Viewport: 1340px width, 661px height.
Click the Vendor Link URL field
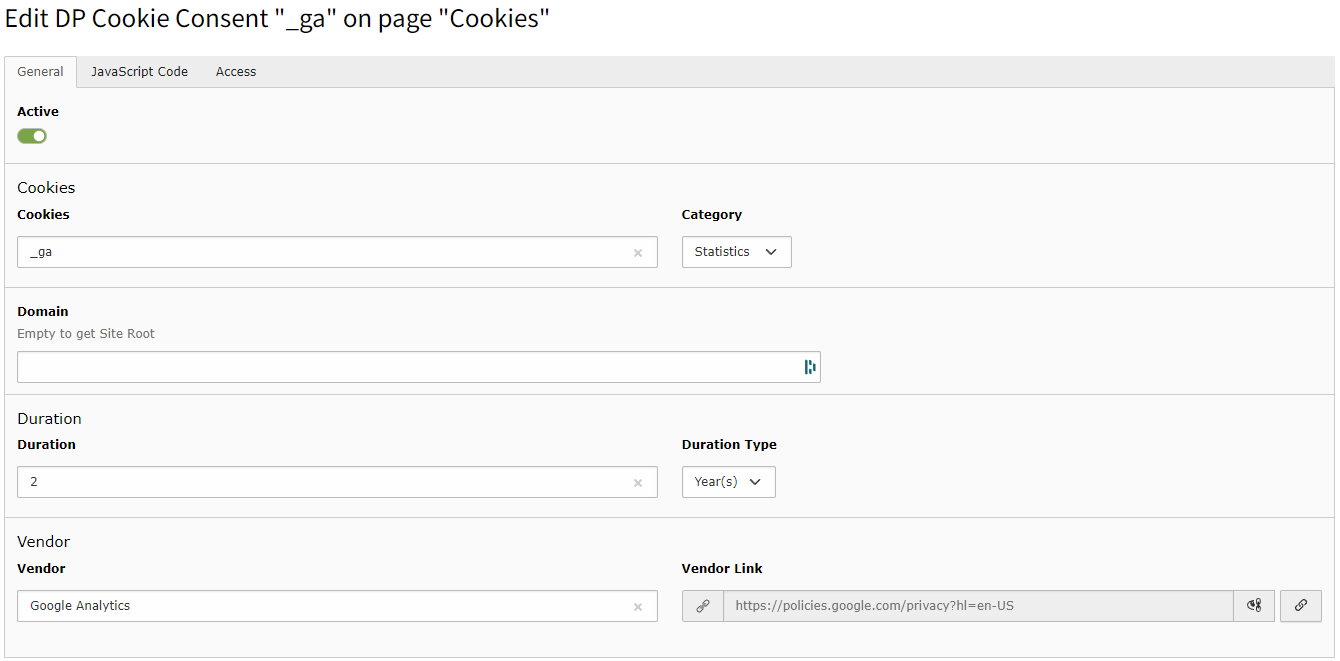[x=978, y=606]
